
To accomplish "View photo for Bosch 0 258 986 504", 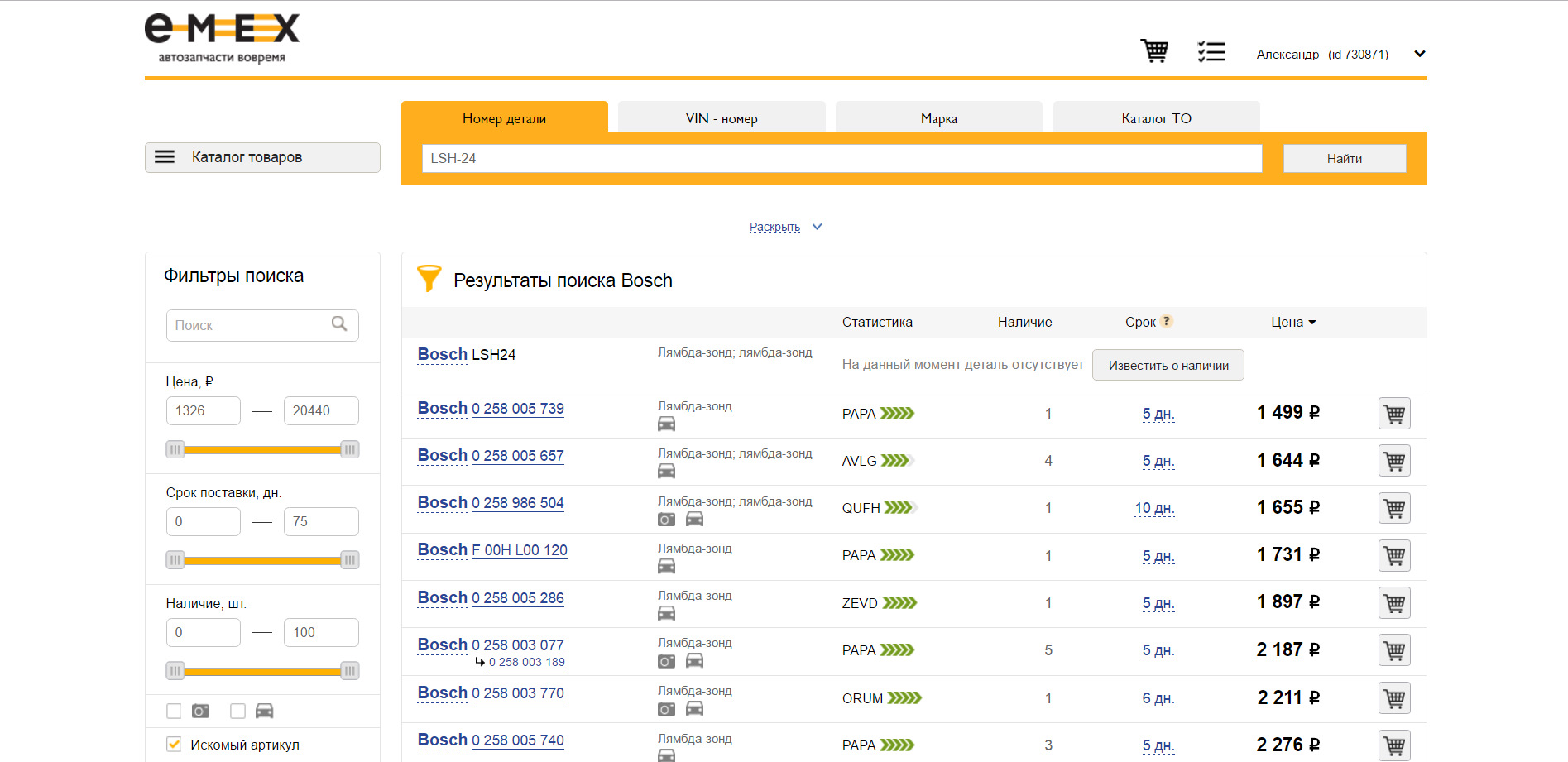I will pyautogui.click(x=666, y=520).
